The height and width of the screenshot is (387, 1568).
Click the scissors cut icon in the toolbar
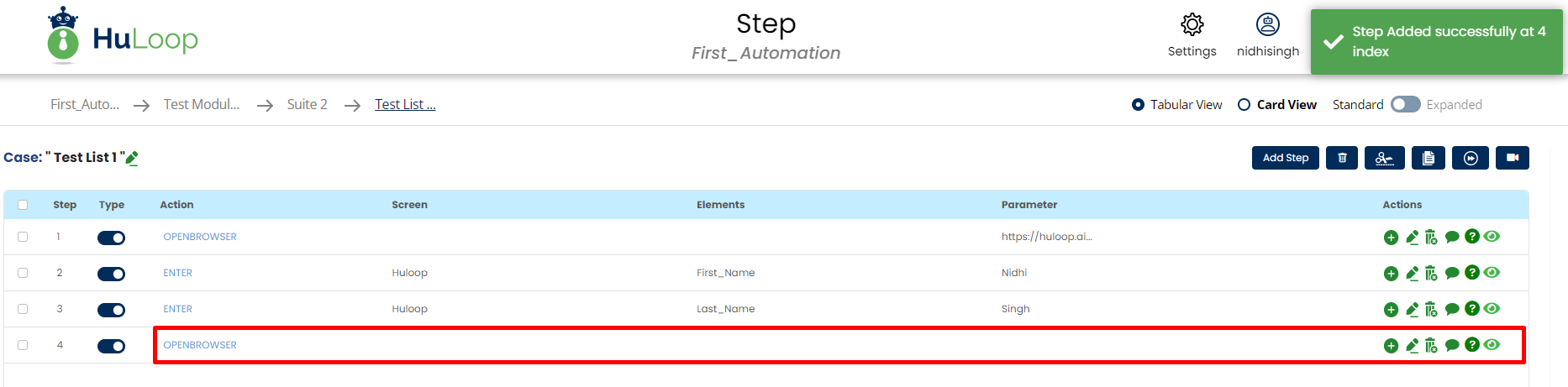pyautogui.click(x=1384, y=158)
